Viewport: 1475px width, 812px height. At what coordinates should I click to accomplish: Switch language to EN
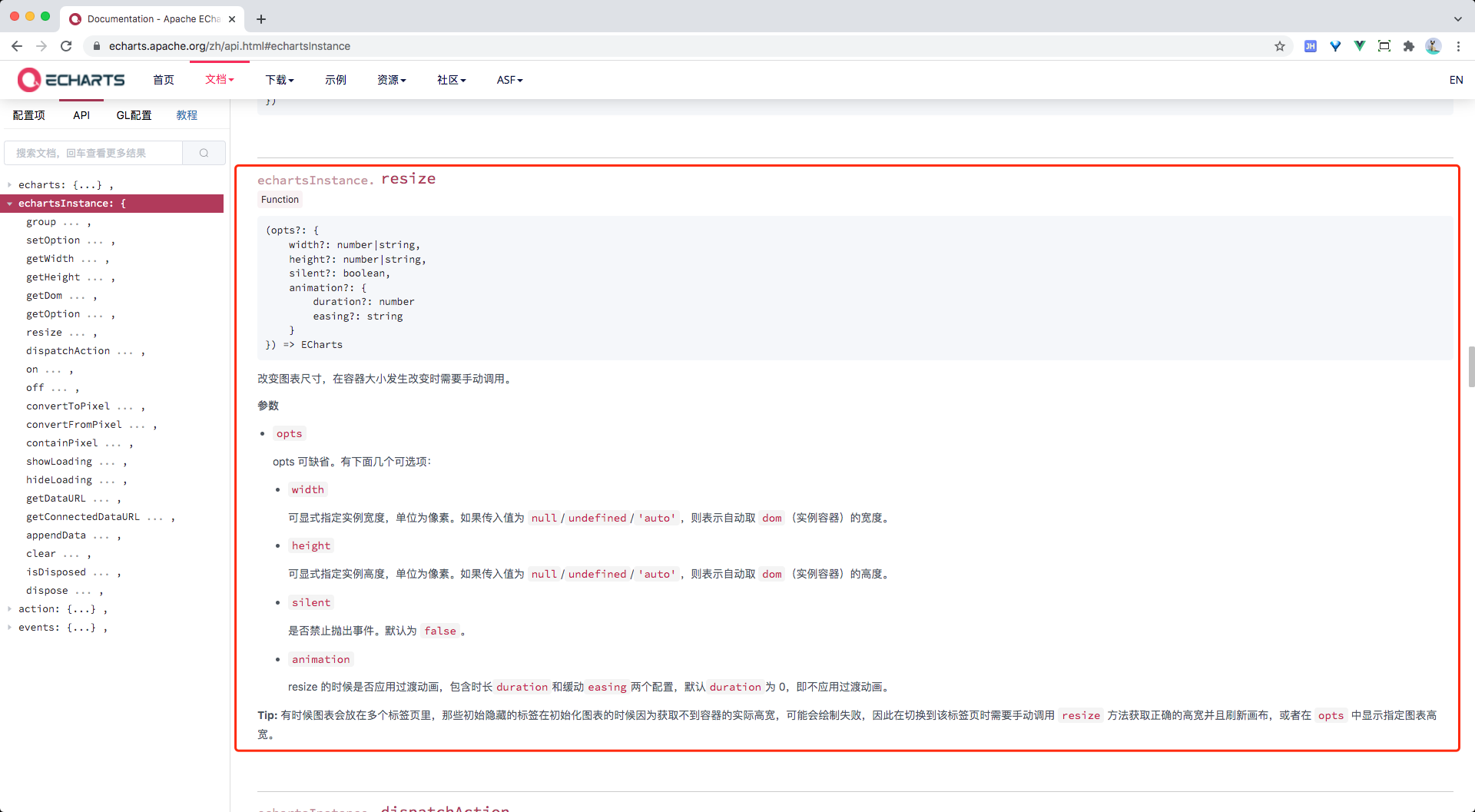(1456, 80)
